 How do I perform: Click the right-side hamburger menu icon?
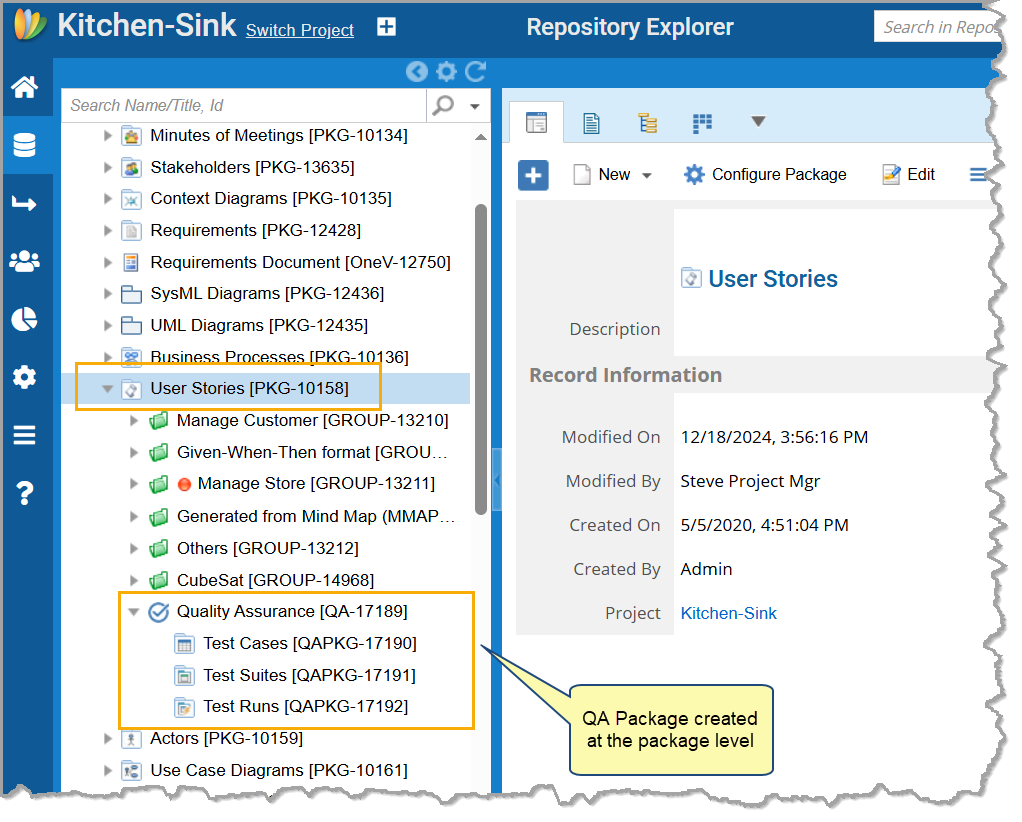(x=978, y=175)
